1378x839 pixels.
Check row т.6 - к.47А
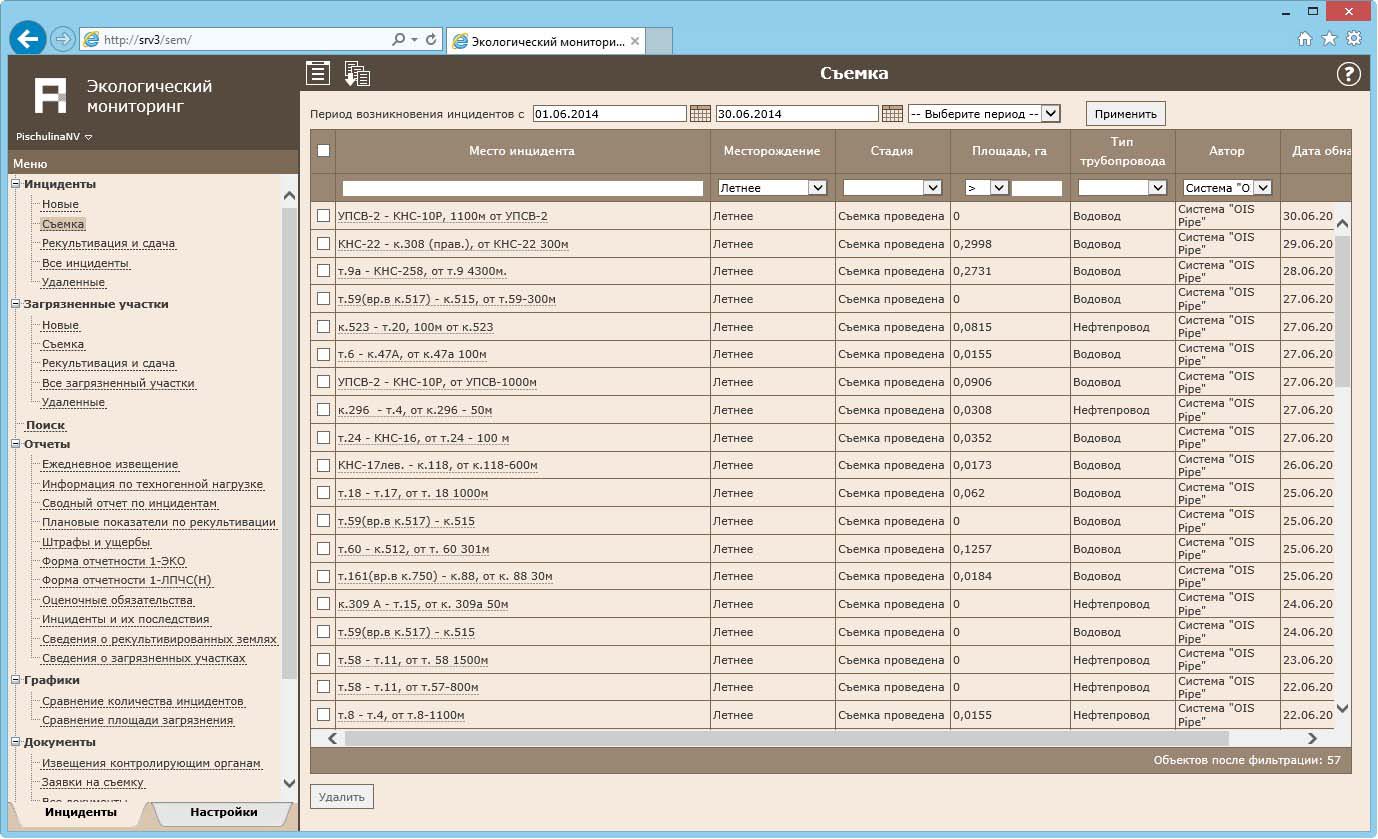pos(323,354)
